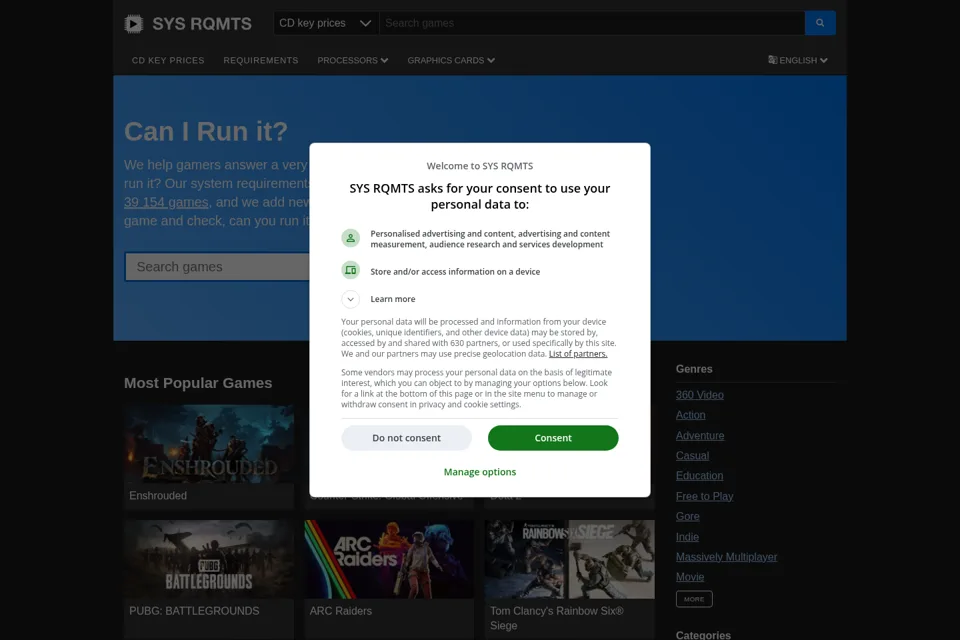Expand the Learn more chevron
Screen dimensions: 960x640
click(x=350, y=299)
